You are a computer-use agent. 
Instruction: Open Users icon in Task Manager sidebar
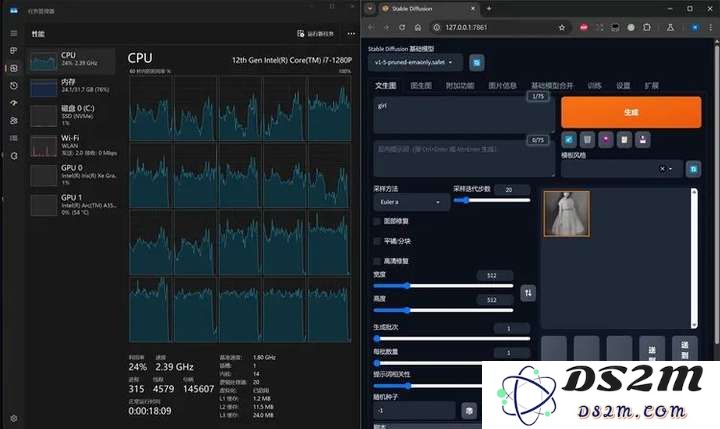tap(14, 120)
